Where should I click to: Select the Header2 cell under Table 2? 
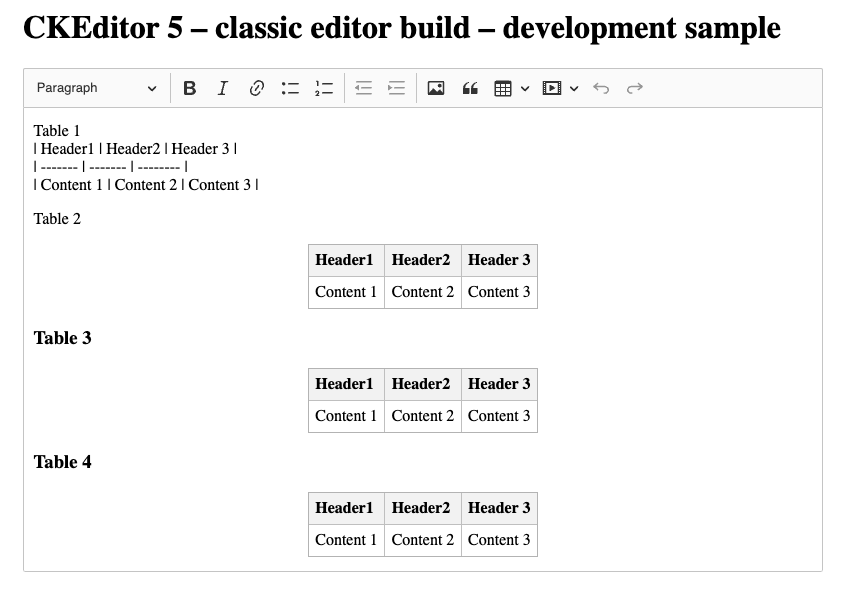[423, 261]
